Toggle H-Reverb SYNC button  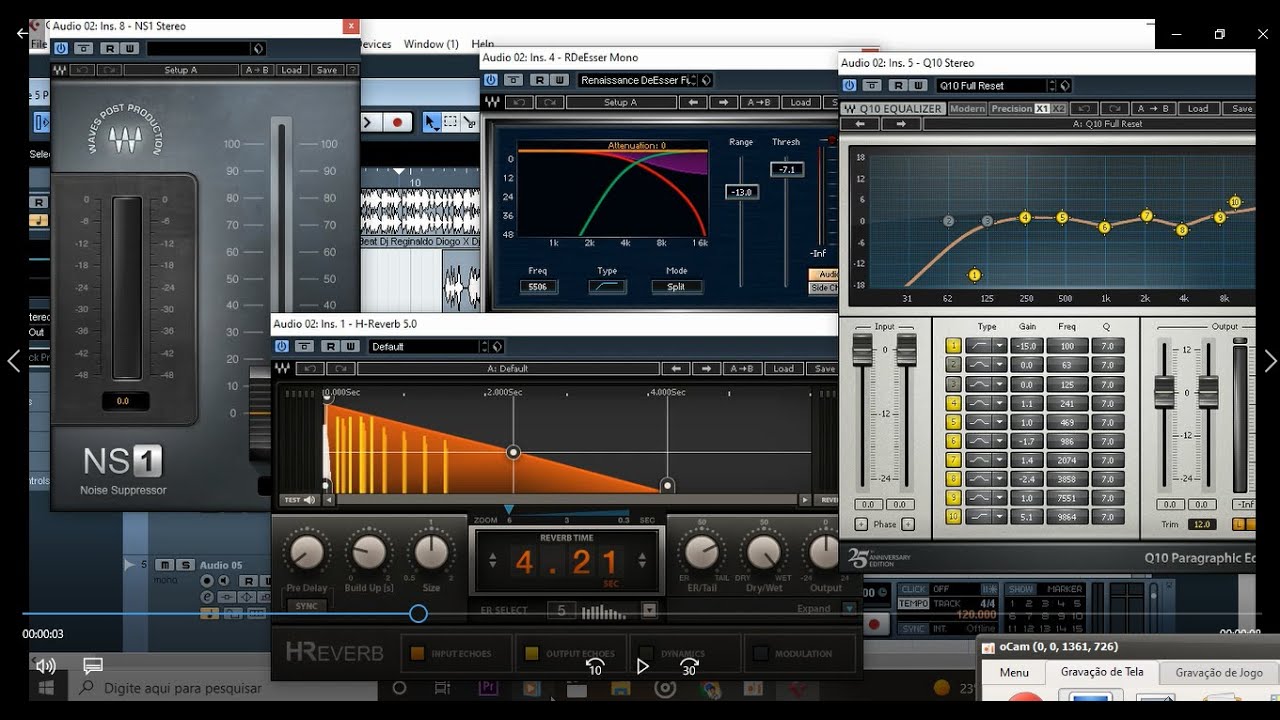point(307,606)
